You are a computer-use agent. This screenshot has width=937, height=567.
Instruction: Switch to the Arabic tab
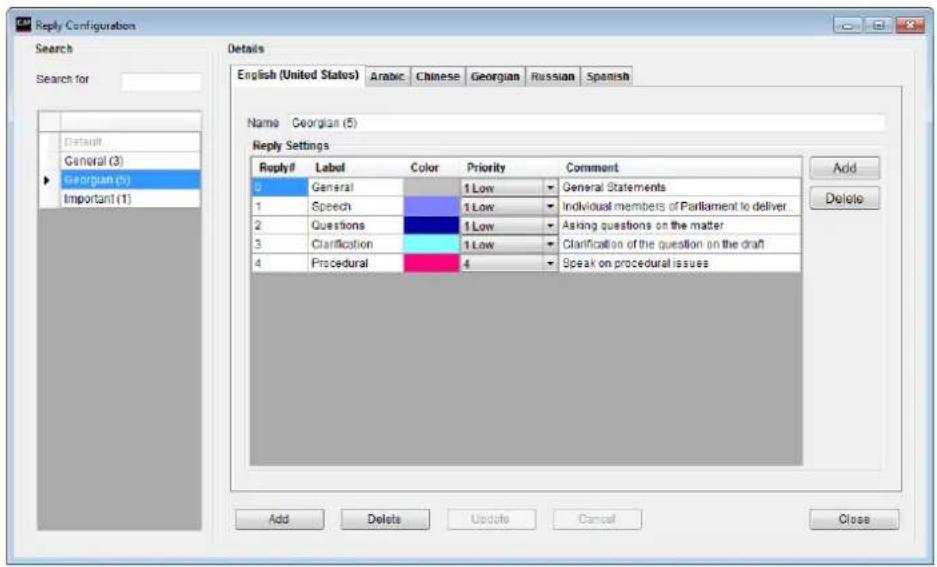coord(387,76)
